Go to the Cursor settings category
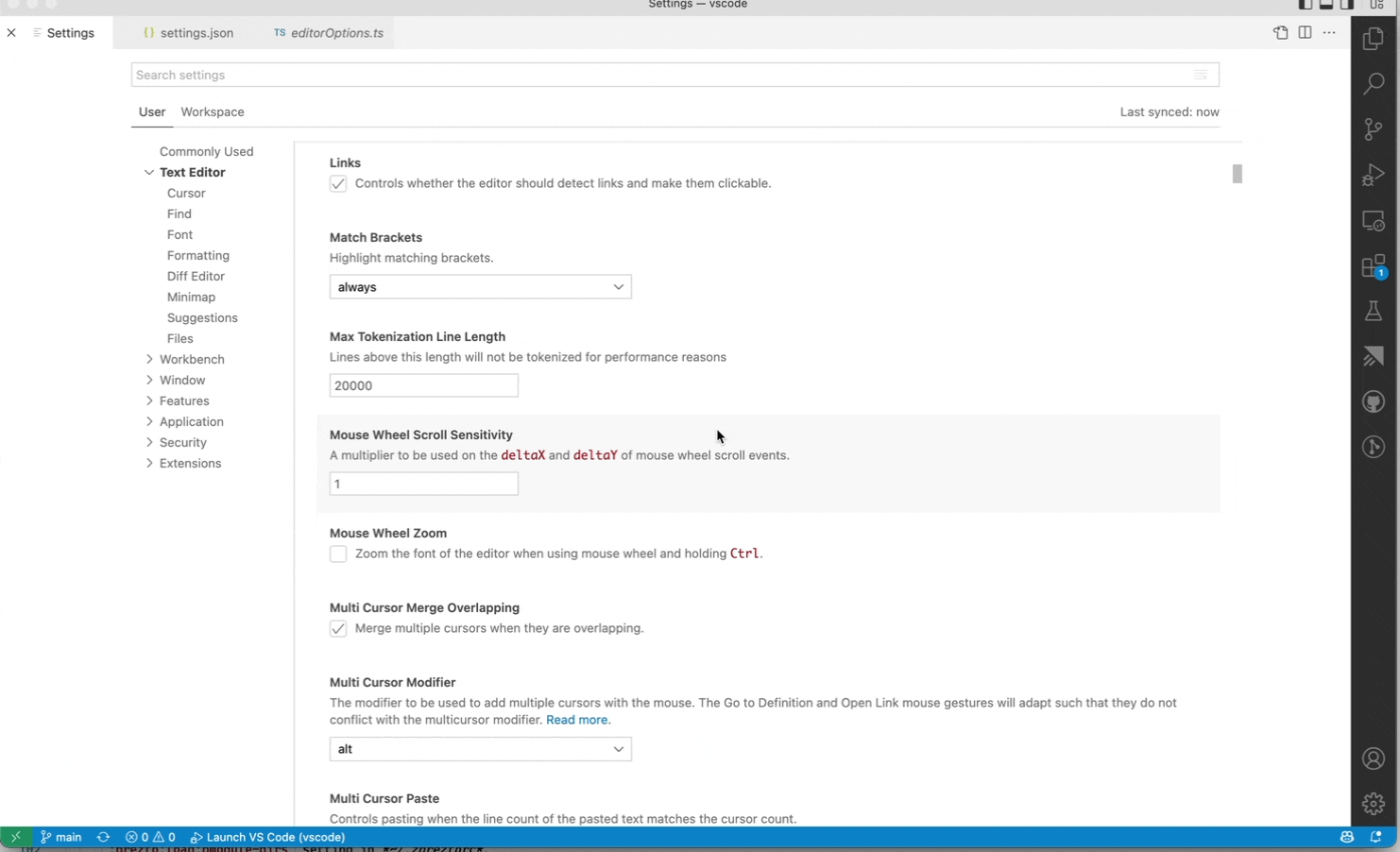This screenshot has width=1400, height=852. click(186, 194)
